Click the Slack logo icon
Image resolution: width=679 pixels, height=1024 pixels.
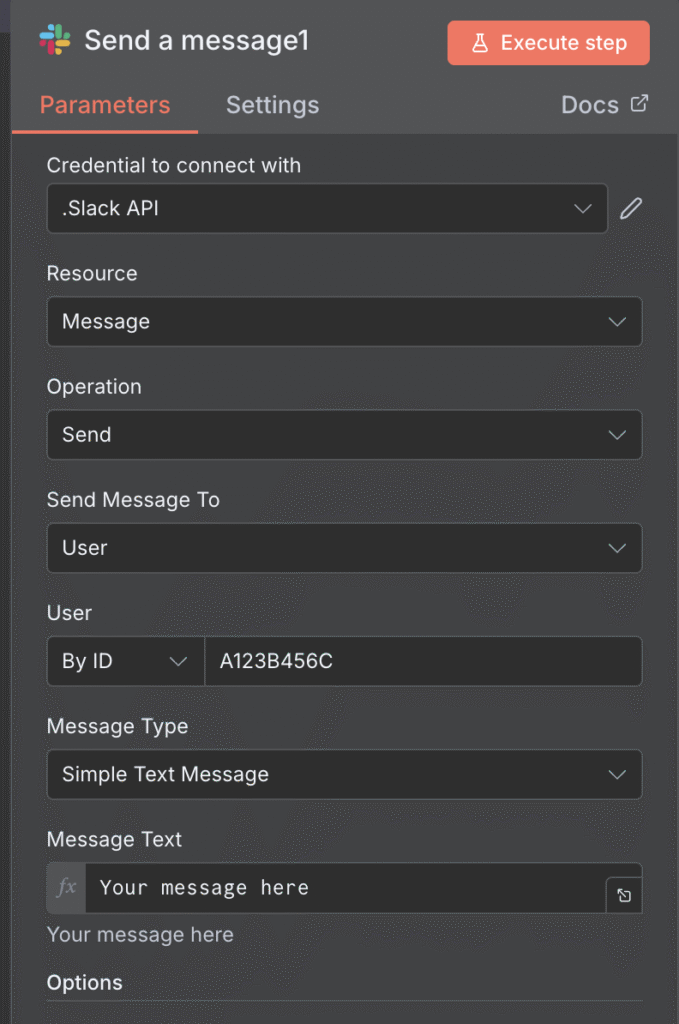click(x=55, y=41)
